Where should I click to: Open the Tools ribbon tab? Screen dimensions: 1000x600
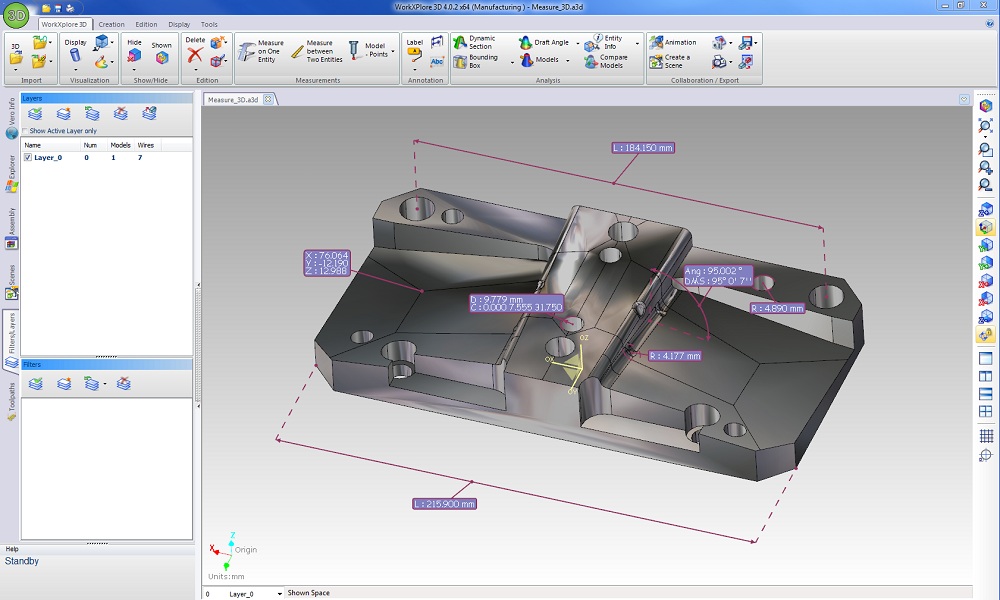tap(209, 24)
